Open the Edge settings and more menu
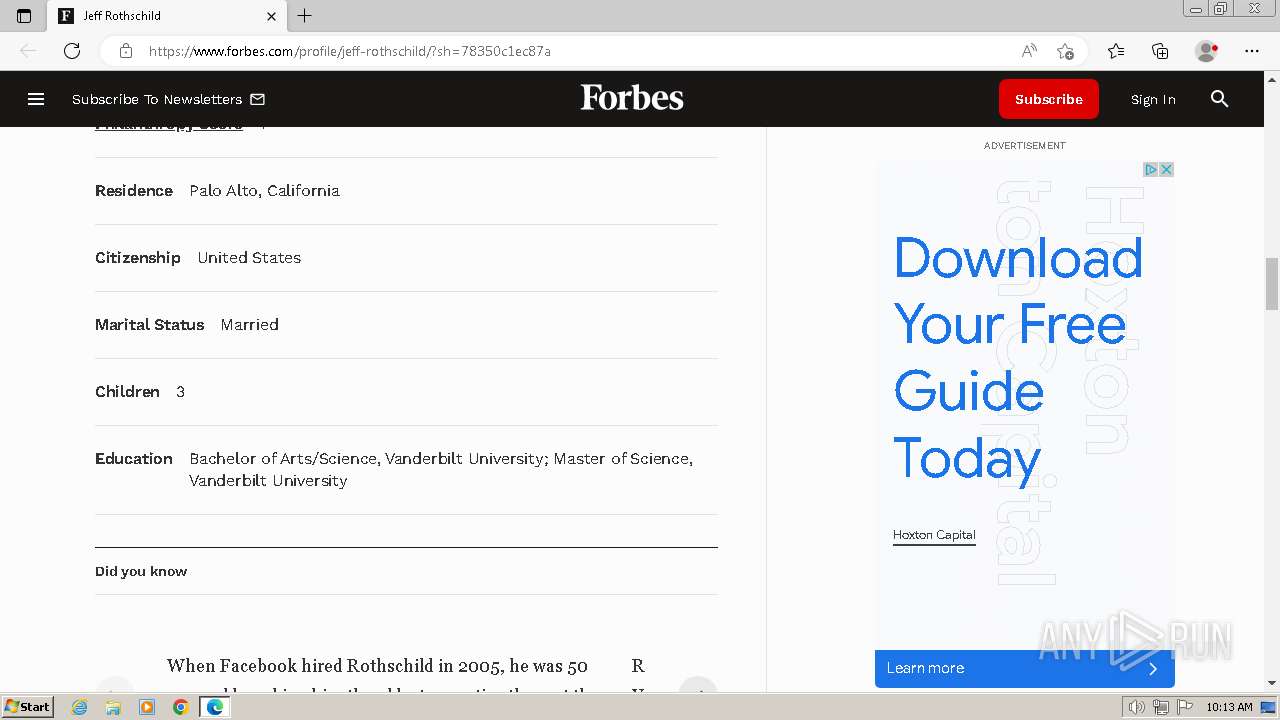This screenshot has height=720, width=1280. tap(1251, 51)
